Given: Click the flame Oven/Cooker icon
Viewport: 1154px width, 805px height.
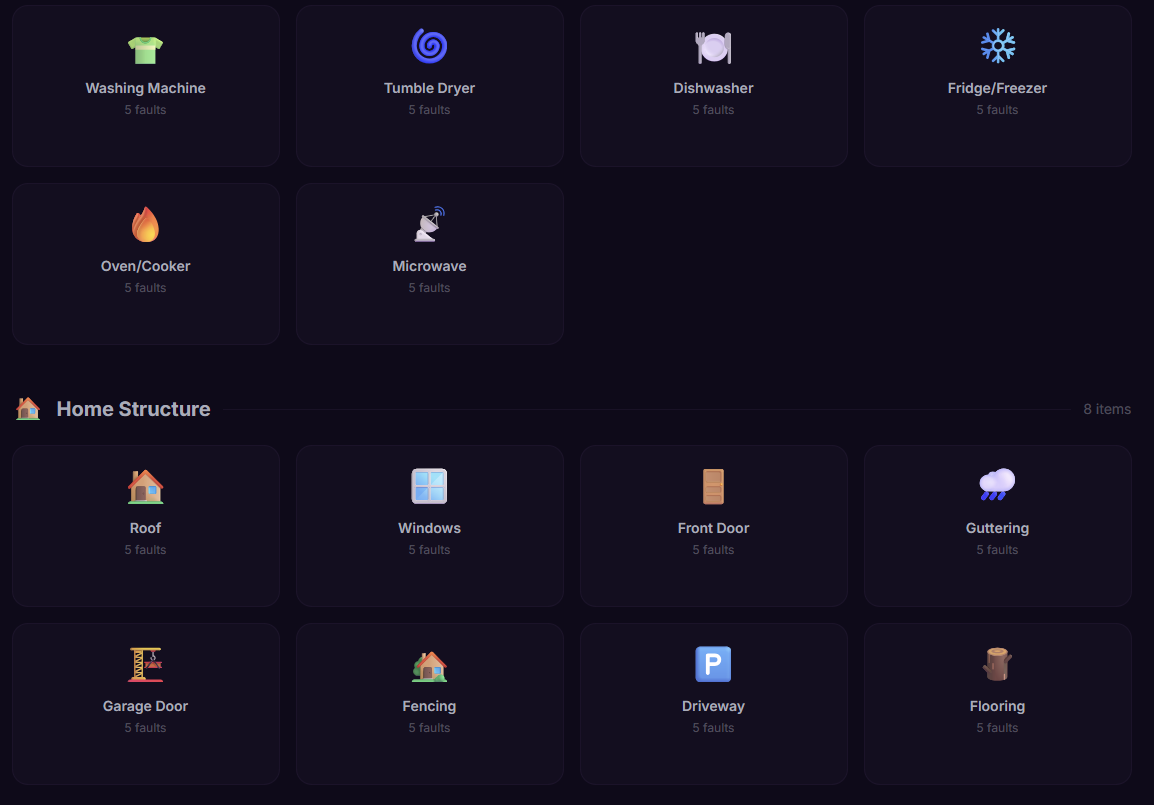Looking at the screenshot, I should point(145,224).
